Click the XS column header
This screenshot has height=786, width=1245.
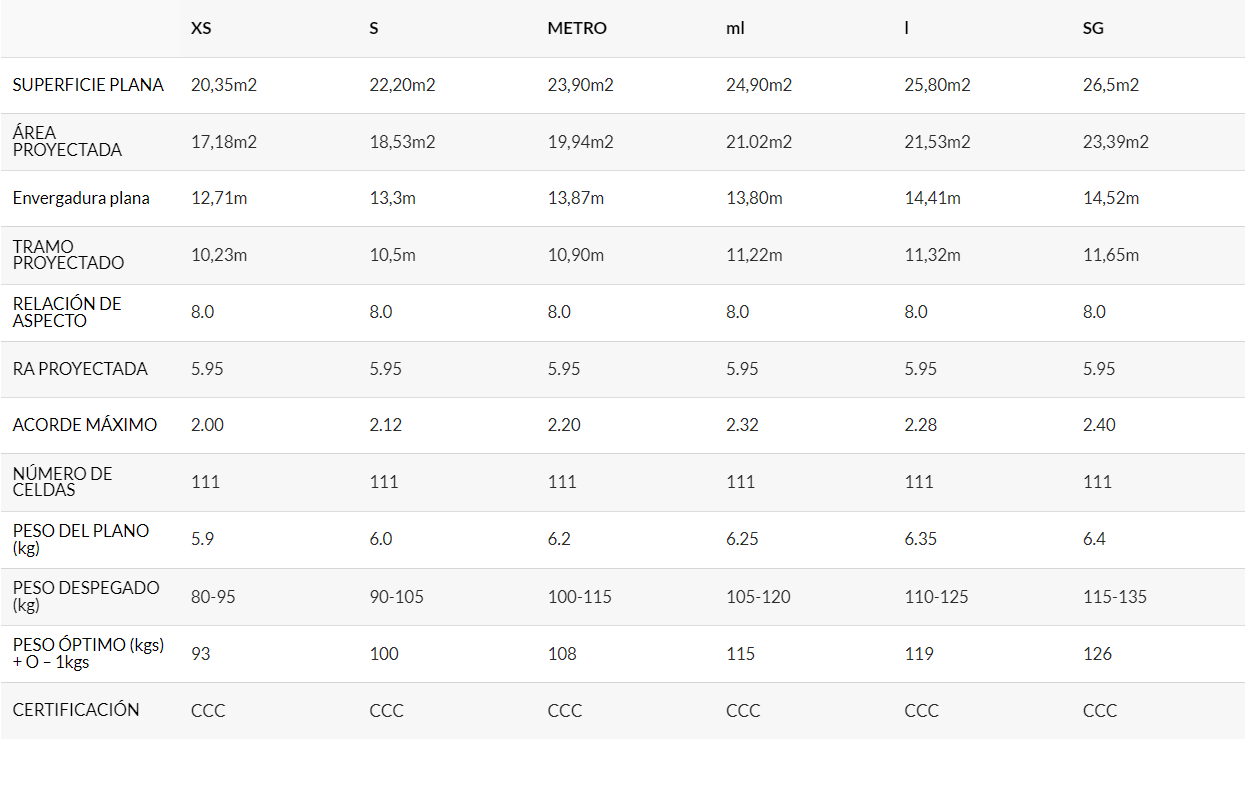click(x=201, y=28)
